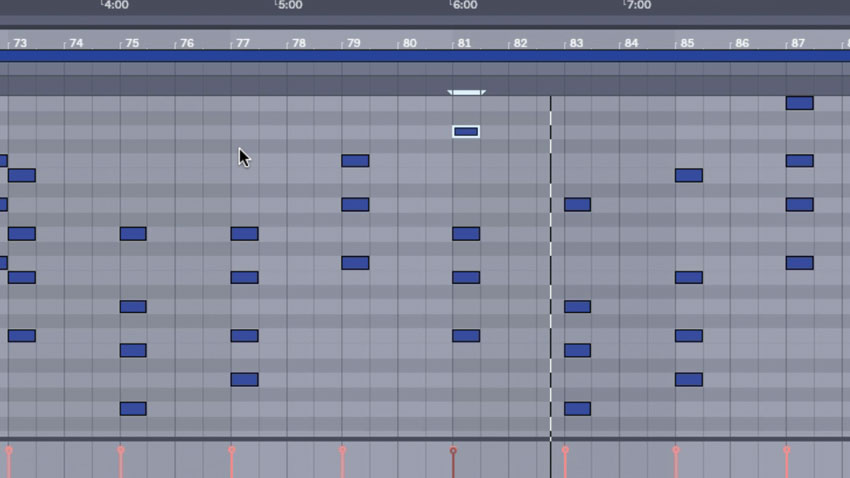Click the velocity marker at bar 85
850x478 pixels.
tap(675, 450)
